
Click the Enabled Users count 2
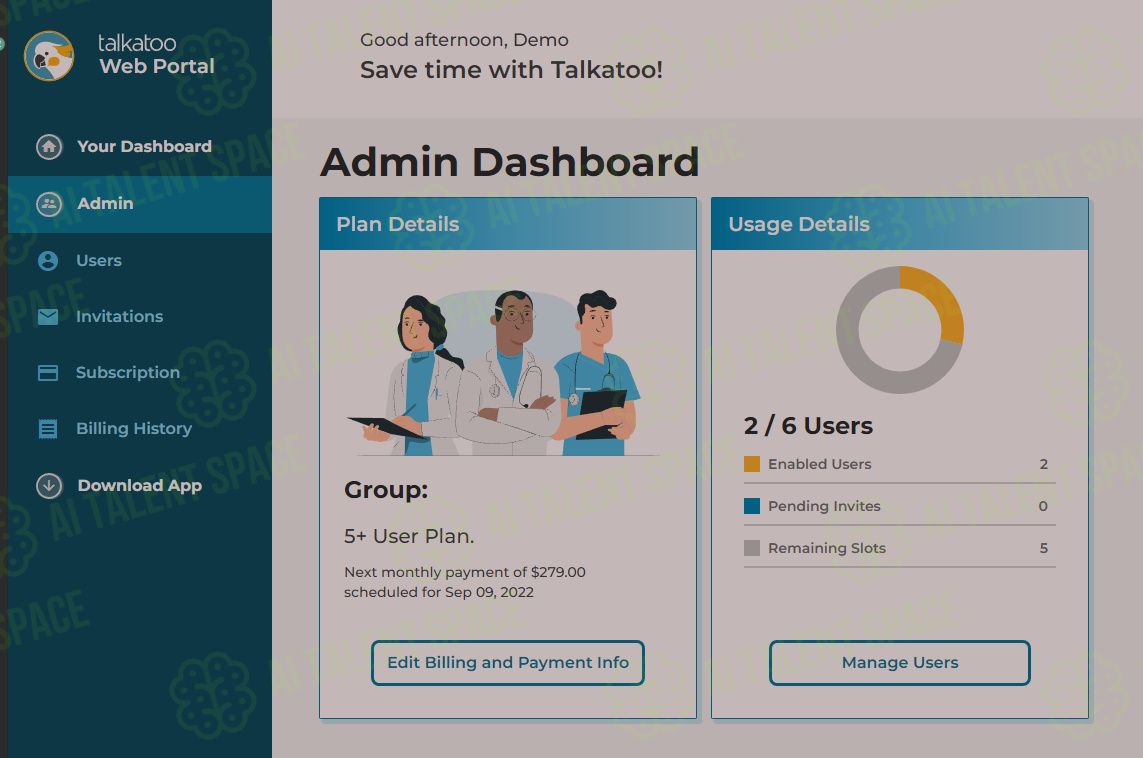point(1043,464)
